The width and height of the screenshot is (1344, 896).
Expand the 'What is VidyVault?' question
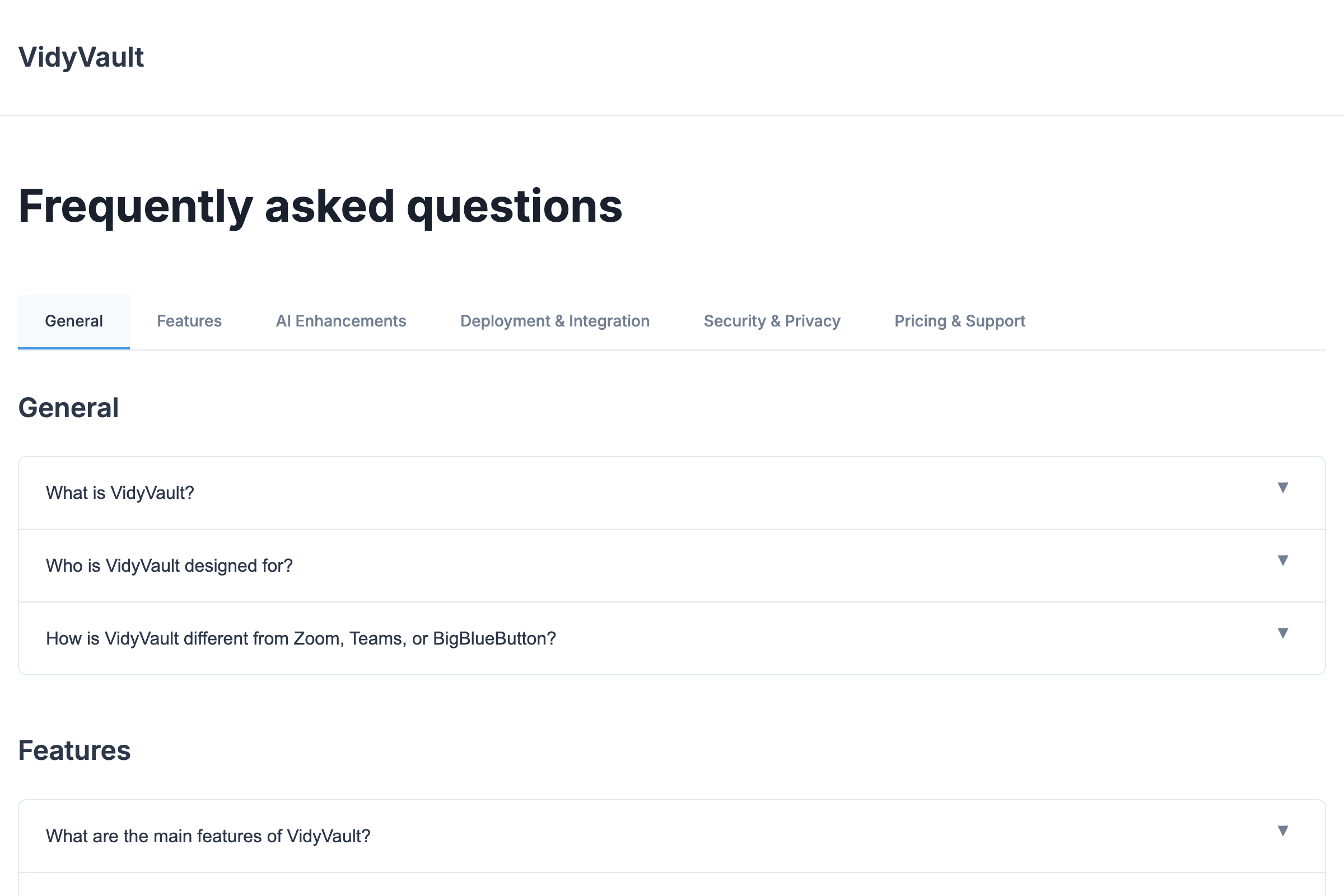point(671,493)
